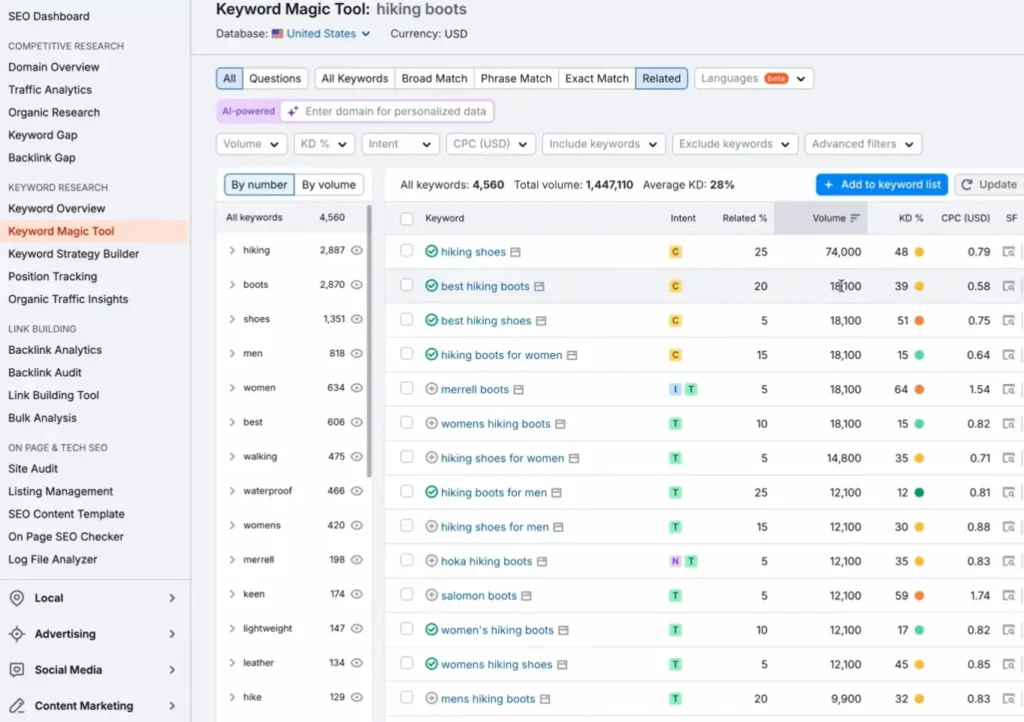The height and width of the screenshot is (722, 1024).
Task: Click the Advertising target icon
Action: click(x=17, y=634)
